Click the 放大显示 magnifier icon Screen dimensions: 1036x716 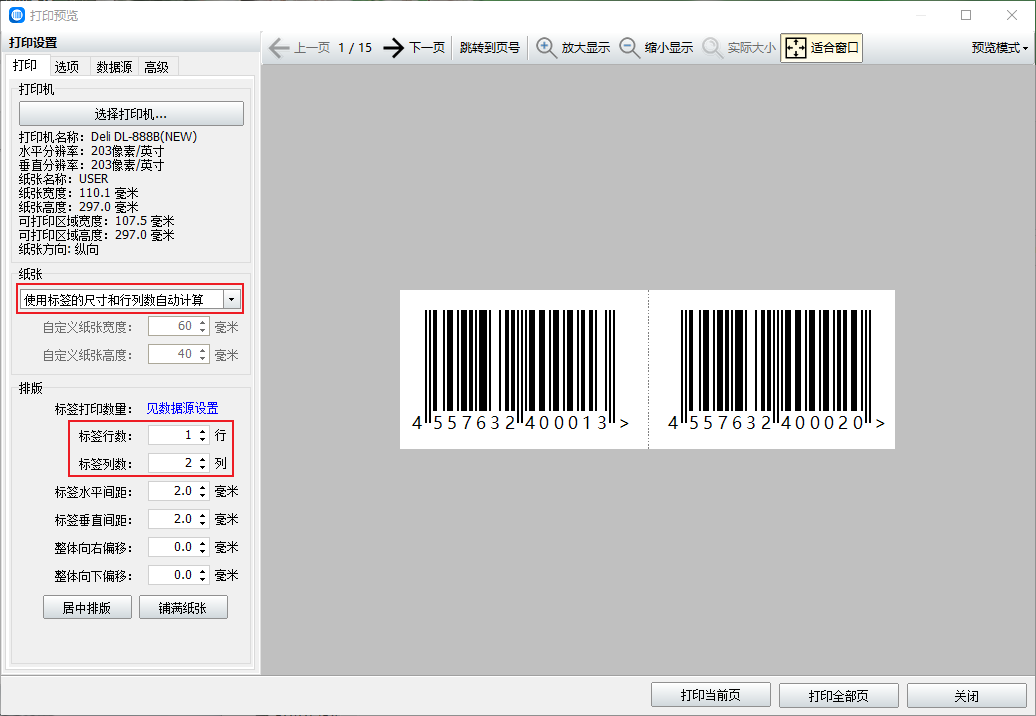[x=546, y=48]
